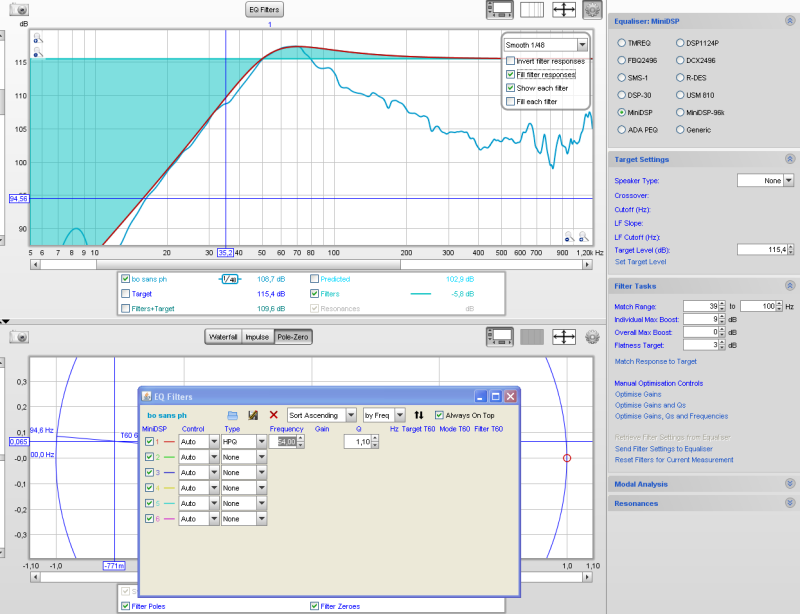This screenshot has width=800, height=614.
Task: Toggle bo sans ph trace checkbox
Action: tap(126, 279)
